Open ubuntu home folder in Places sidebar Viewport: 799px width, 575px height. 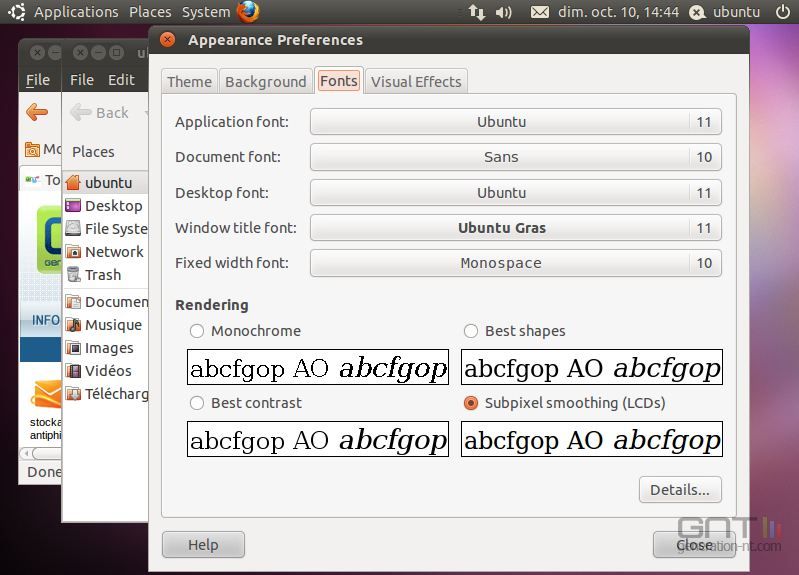(x=105, y=182)
